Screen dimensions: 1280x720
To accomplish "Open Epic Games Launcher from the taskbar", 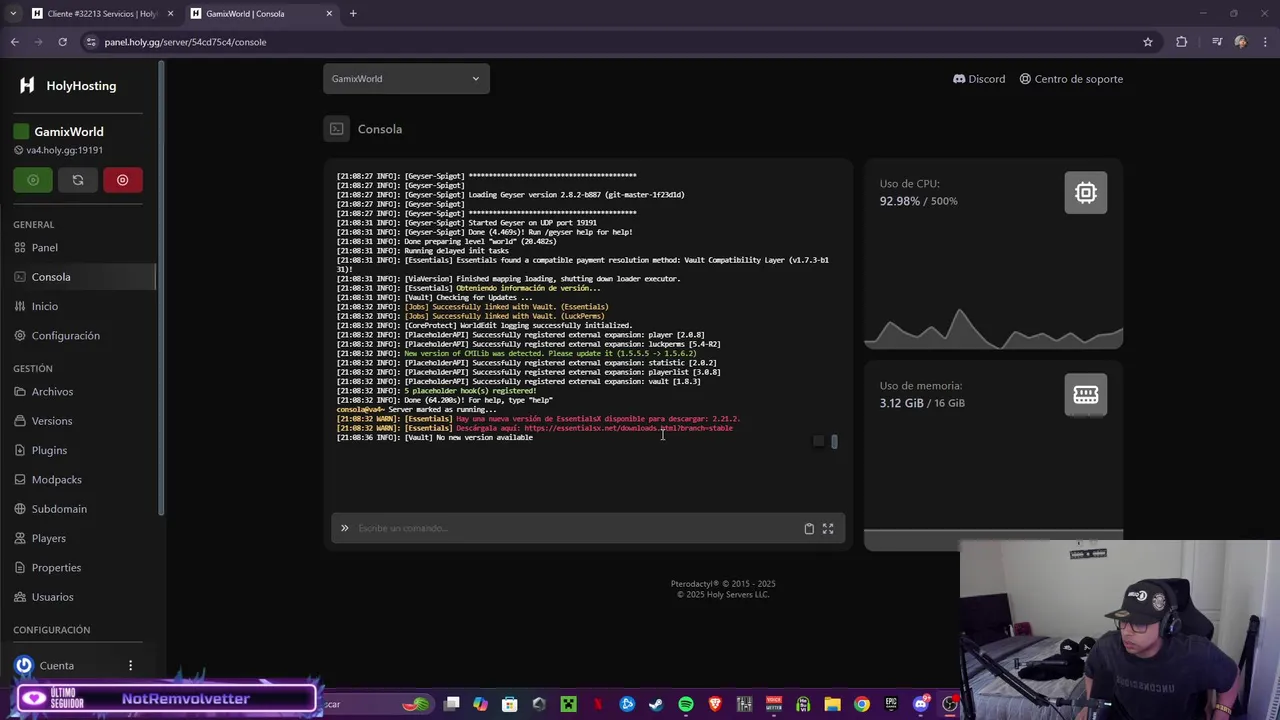I will pyautogui.click(x=891, y=704).
